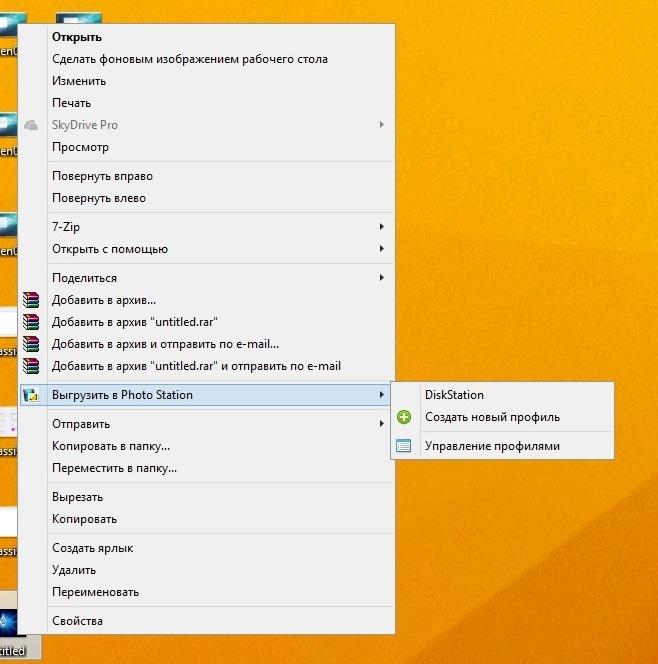Expand the "Отправить" submenu arrow
The height and width of the screenshot is (664, 658).
click(x=382, y=424)
